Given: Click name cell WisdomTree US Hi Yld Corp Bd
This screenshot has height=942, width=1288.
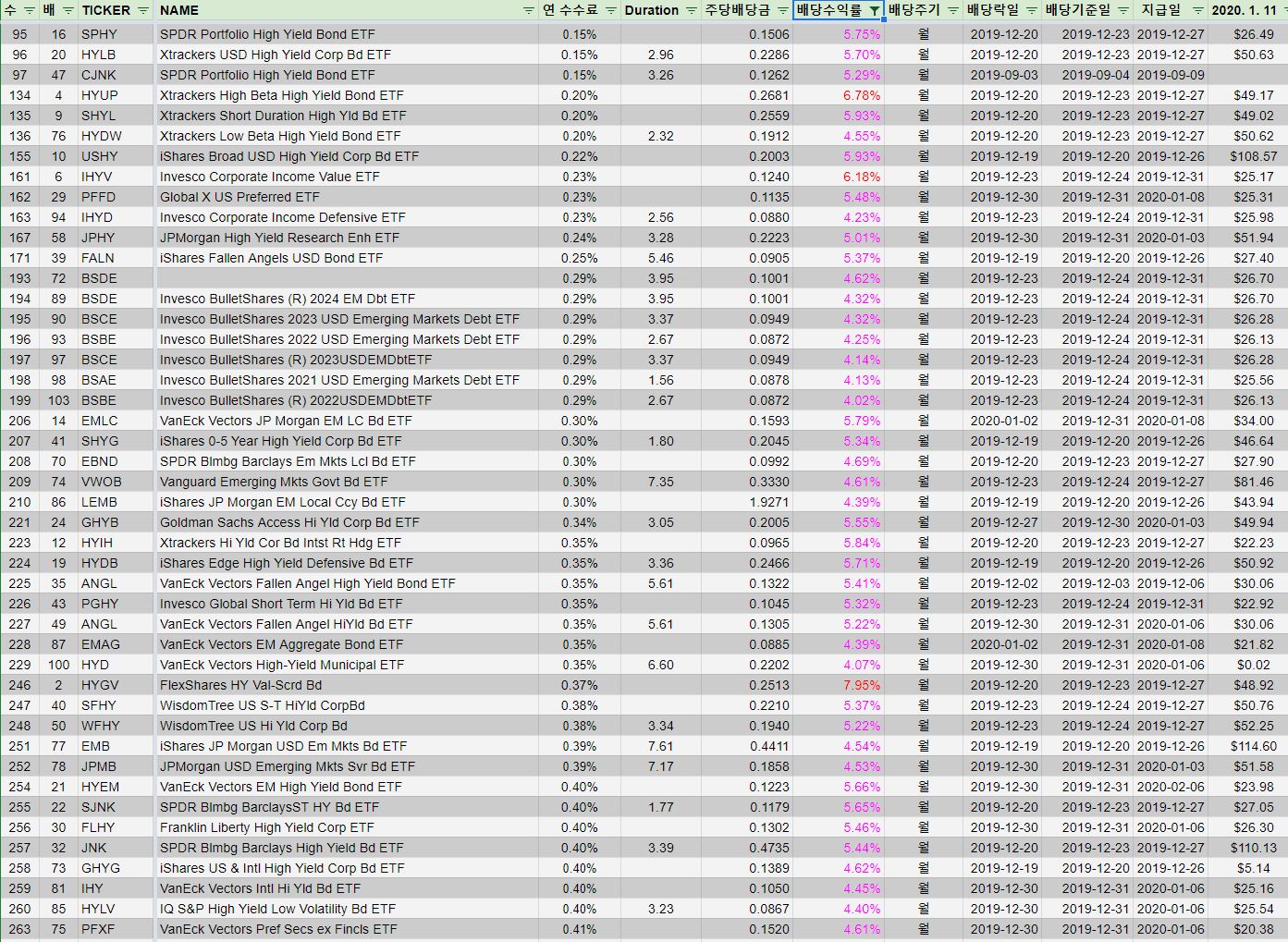Looking at the screenshot, I should pyautogui.click(x=346, y=726).
